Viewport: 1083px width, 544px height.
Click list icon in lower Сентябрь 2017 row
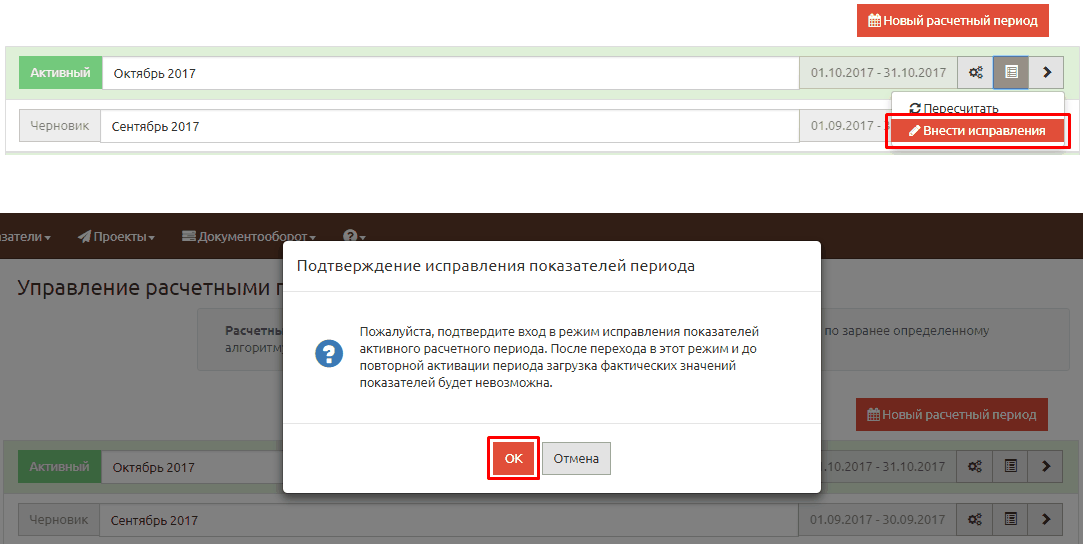[x=1010, y=519]
